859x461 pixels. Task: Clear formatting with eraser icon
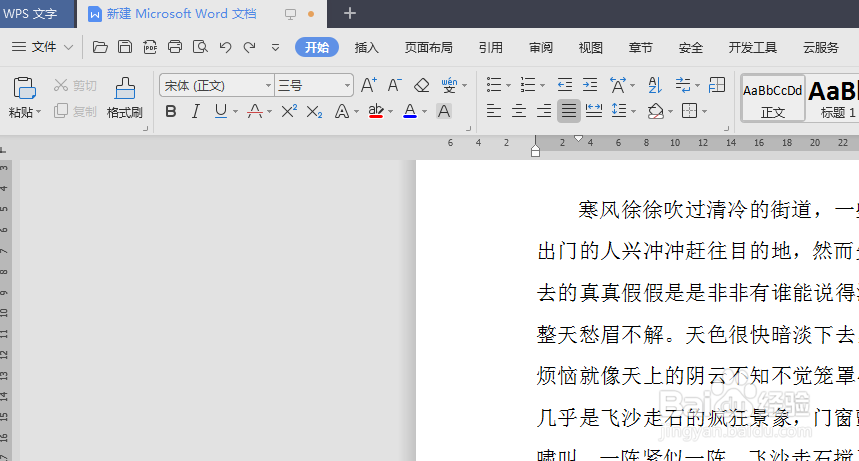(421, 85)
